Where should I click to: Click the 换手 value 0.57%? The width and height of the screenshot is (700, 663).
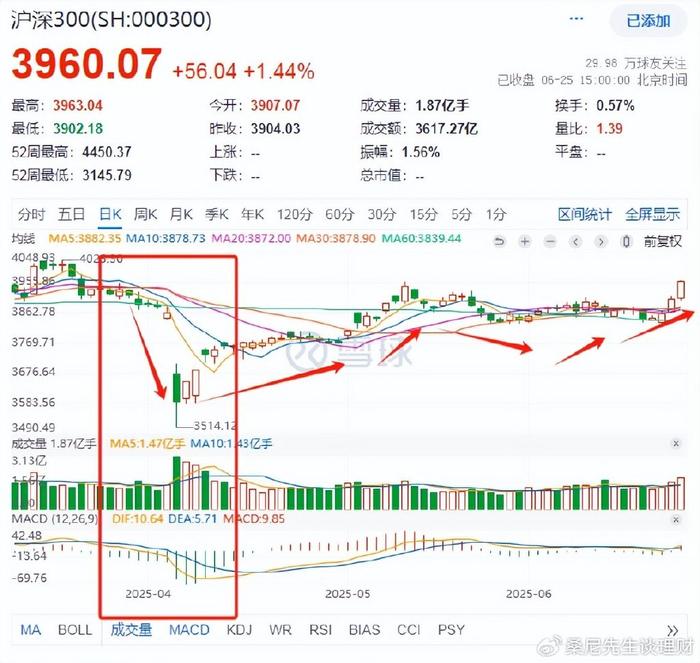(615, 105)
